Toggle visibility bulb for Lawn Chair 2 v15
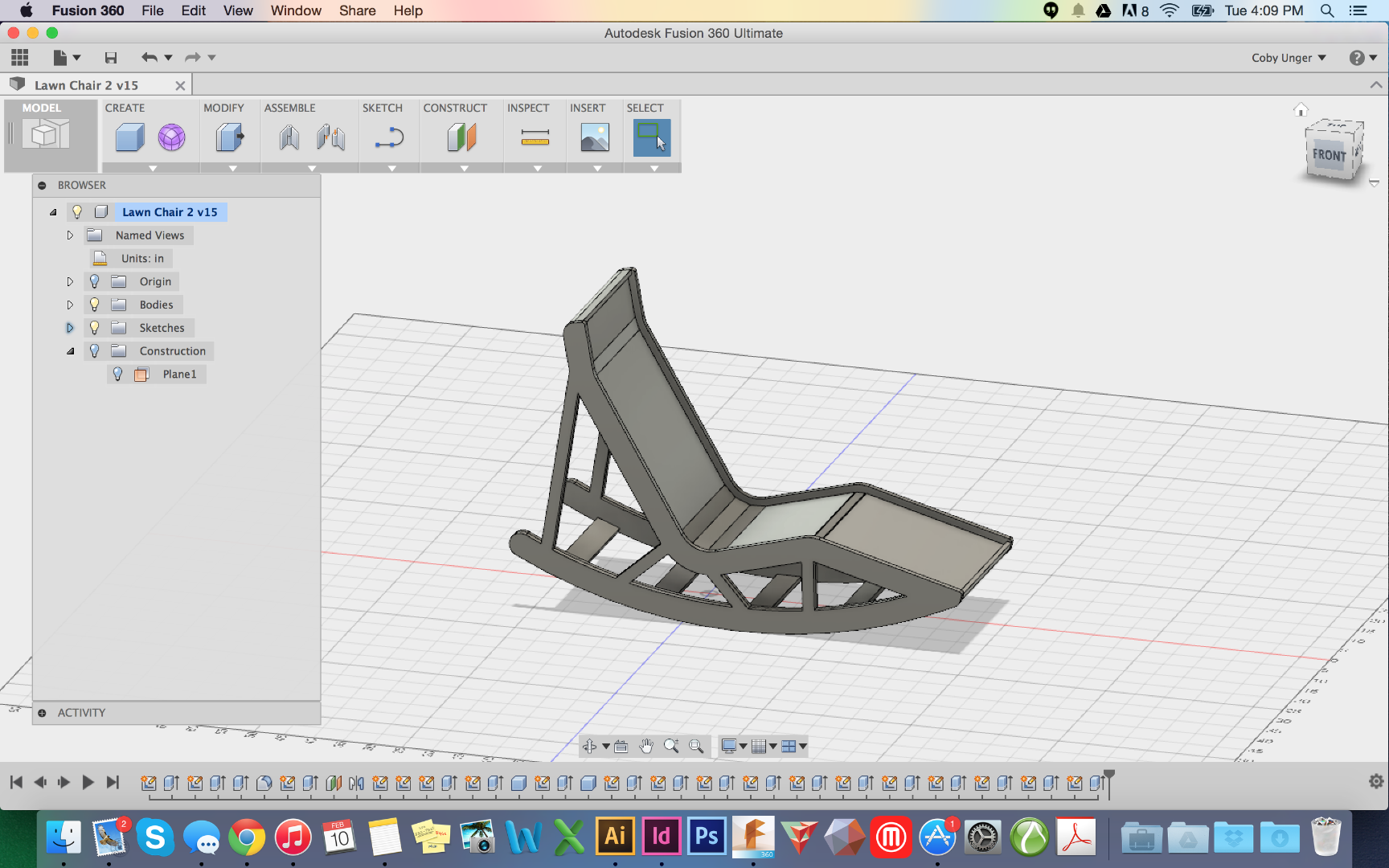 point(77,211)
